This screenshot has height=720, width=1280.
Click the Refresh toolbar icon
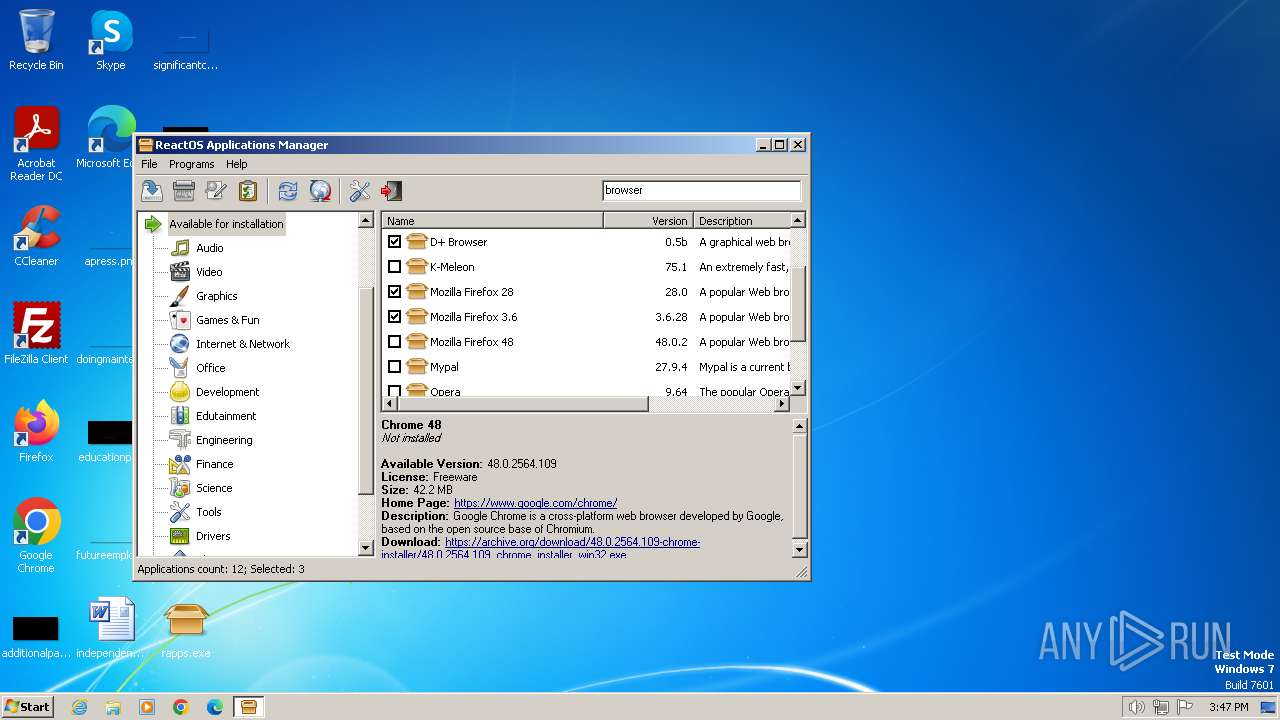pos(288,191)
